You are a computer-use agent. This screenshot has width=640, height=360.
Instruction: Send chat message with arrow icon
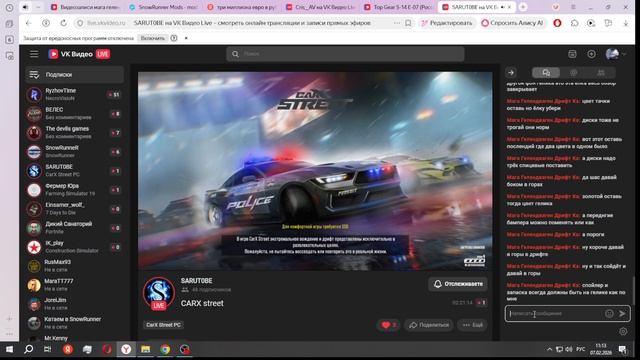click(x=622, y=313)
